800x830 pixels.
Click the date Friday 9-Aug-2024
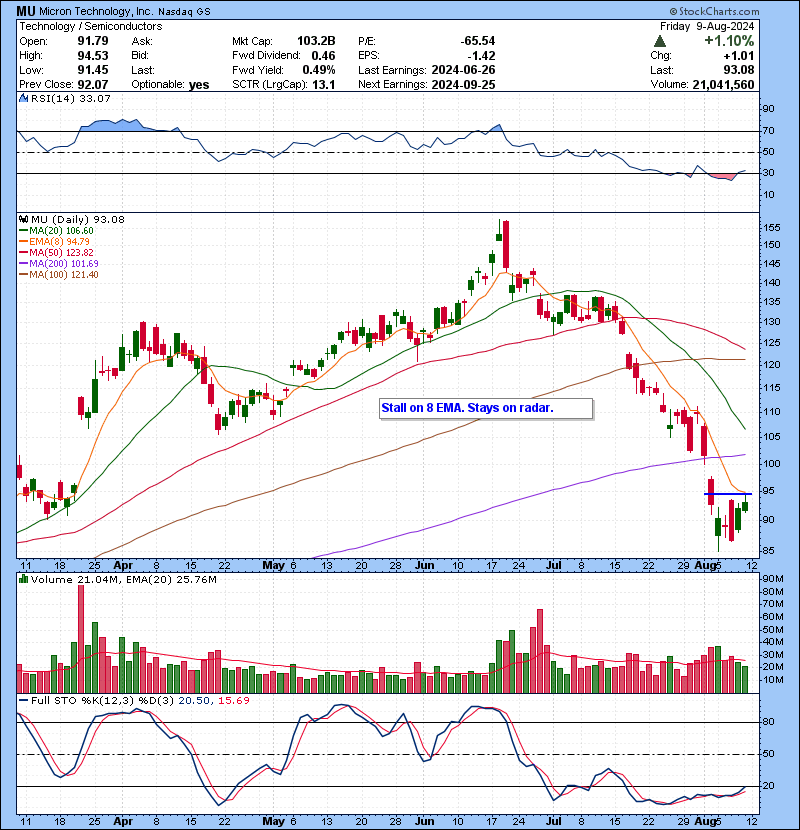(x=707, y=26)
